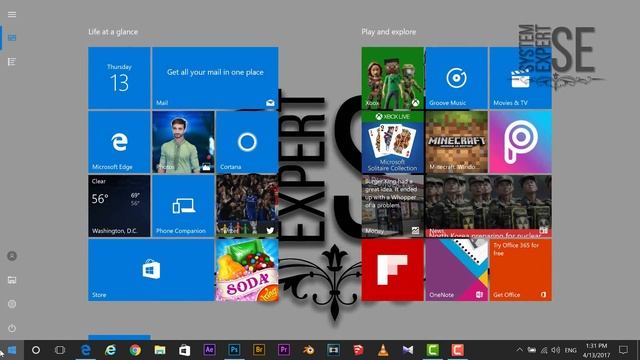This screenshot has height=360, width=640.
Task: Click the Get Office tile
Action: coord(520,270)
